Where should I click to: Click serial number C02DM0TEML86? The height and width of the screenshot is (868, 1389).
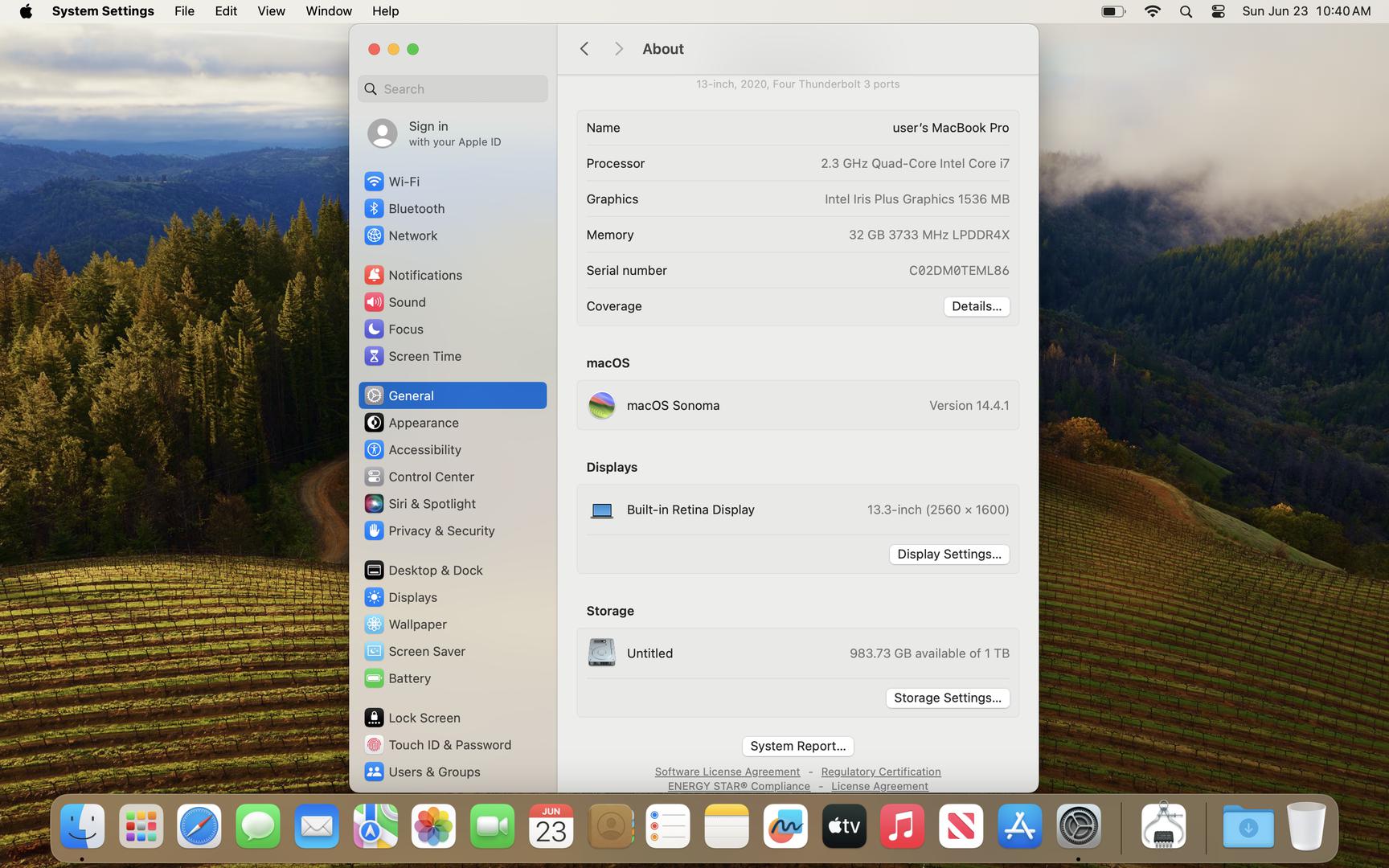coord(959,271)
